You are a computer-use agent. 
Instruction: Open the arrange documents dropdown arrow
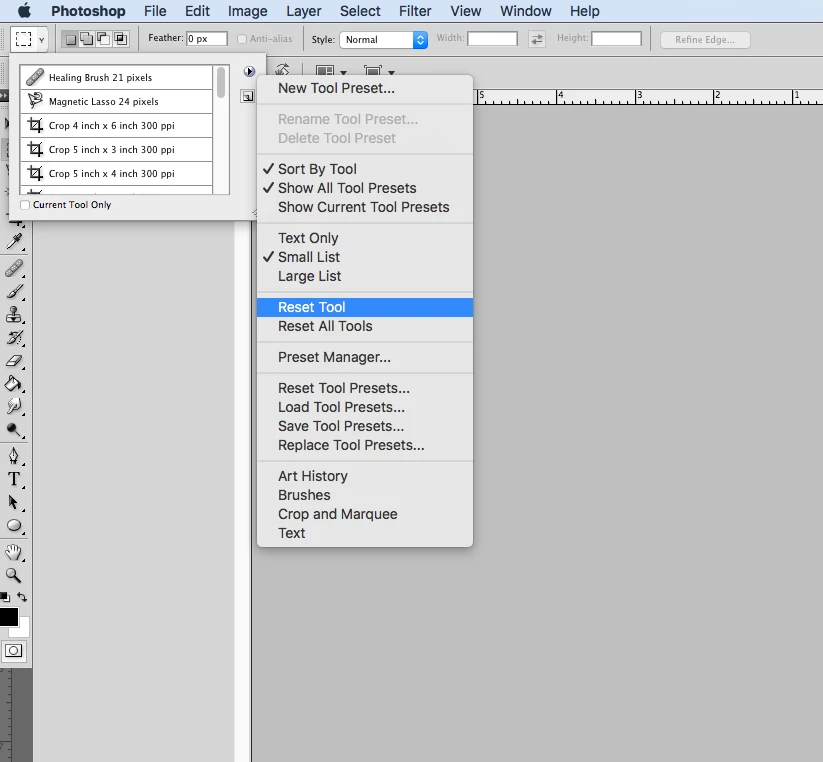pyautogui.click(x=344, y=72)
